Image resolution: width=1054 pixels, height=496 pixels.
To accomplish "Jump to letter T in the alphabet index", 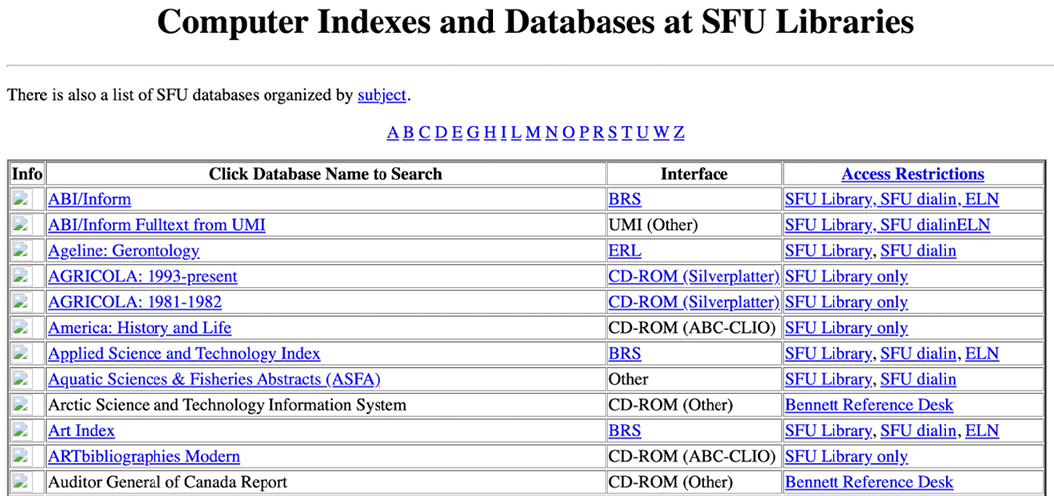I will pyautogui.click(x=627, y=132).
